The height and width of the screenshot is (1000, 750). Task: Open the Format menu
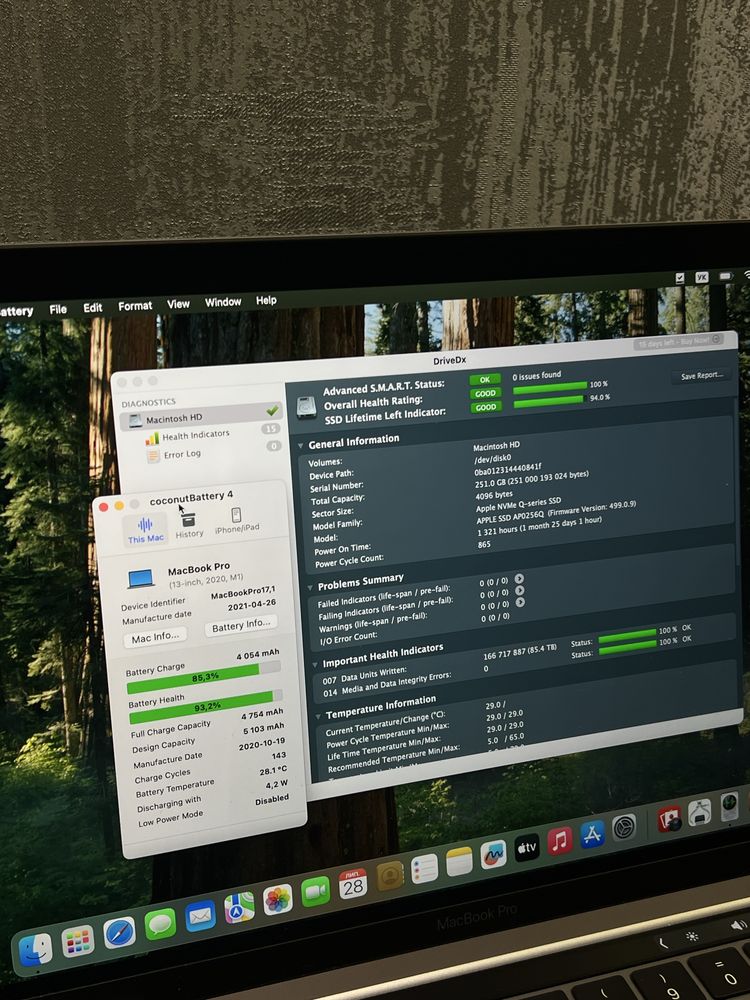(x=135, y=306)
